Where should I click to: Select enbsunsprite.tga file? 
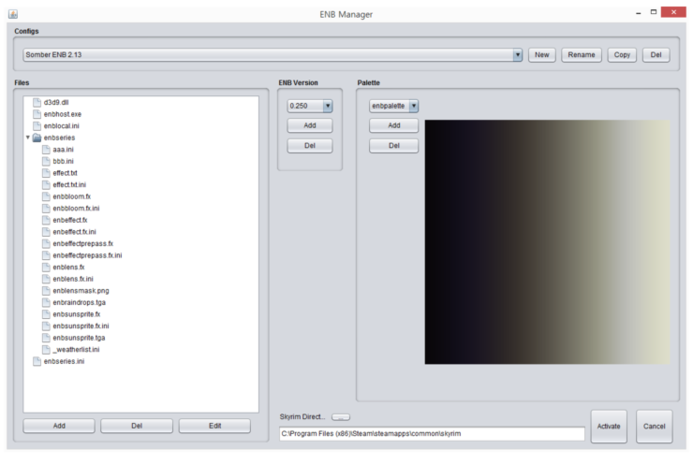79,338
